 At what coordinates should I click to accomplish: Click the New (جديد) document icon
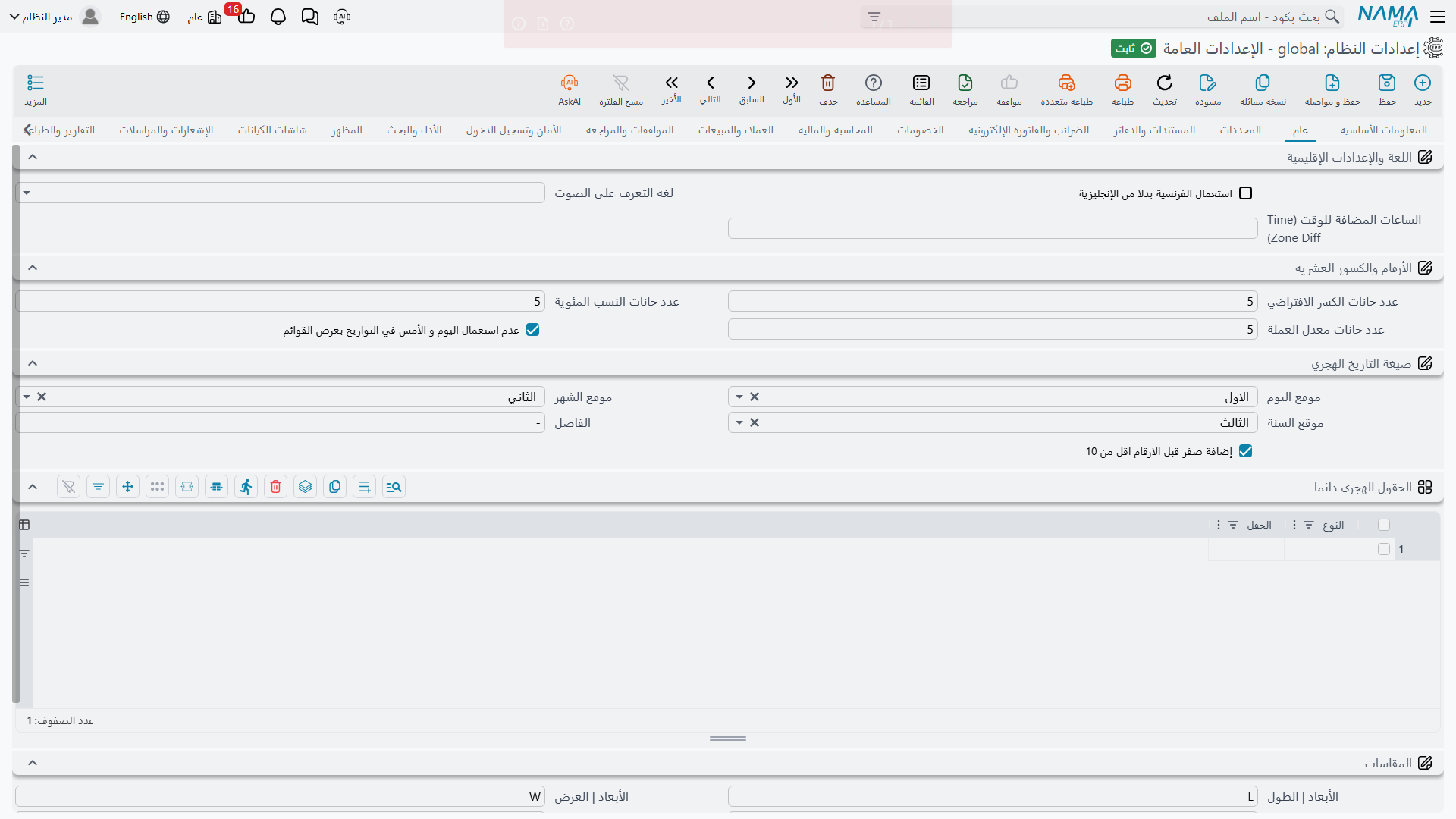[1423, 83]
